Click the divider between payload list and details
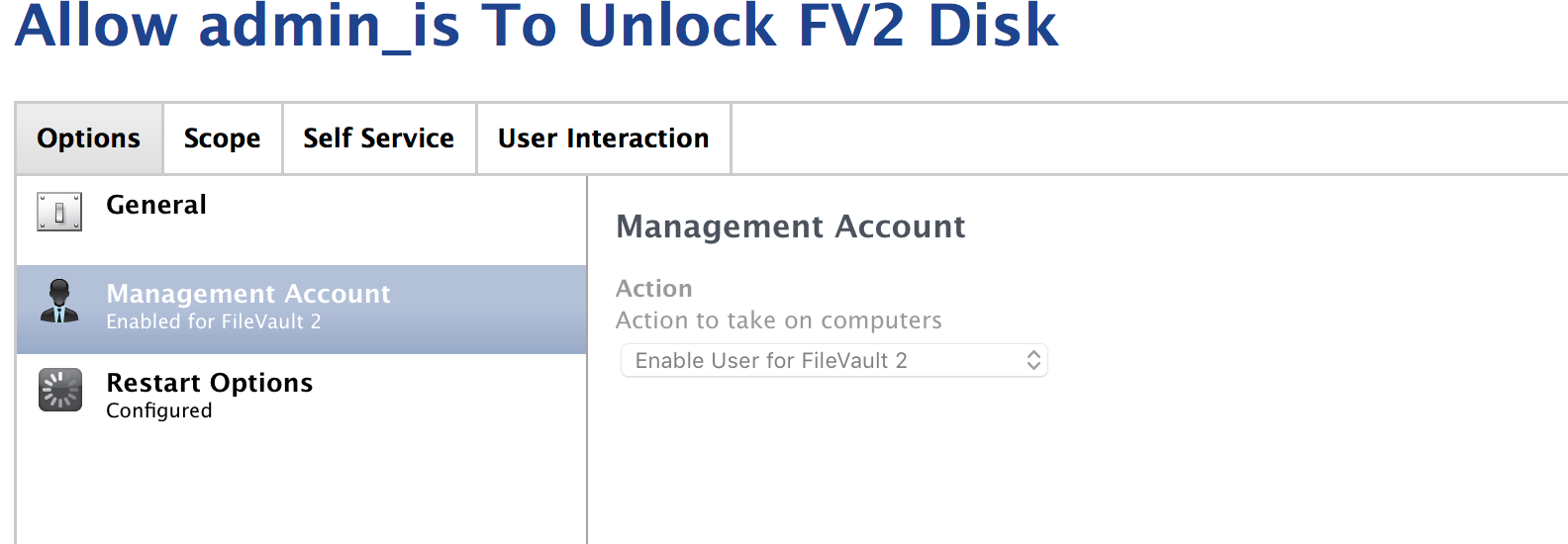This screenshot has width=1568, height=544. click(x=587, y=360)
